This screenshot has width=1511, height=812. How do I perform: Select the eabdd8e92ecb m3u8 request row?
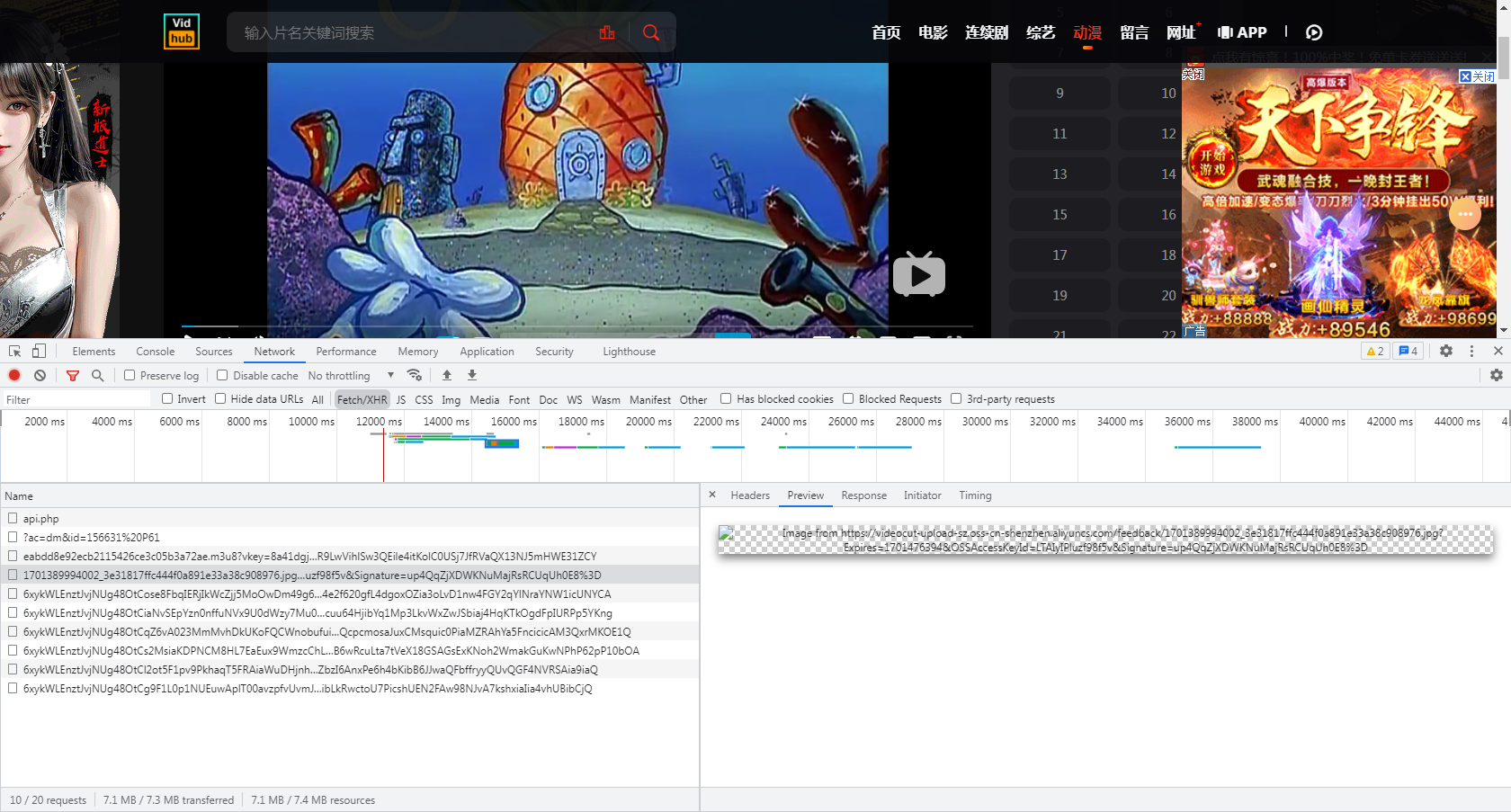(350, 556)
